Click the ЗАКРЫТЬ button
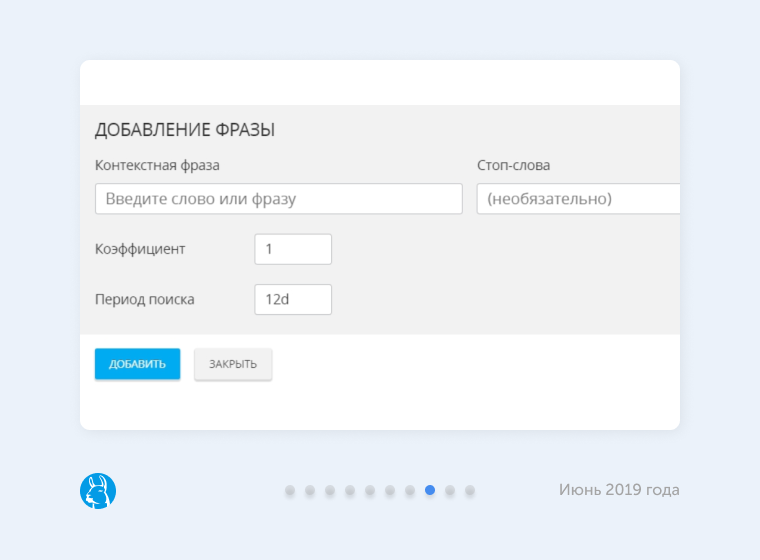This screenshot has width=760, height=560. click(x=233, y=364)
